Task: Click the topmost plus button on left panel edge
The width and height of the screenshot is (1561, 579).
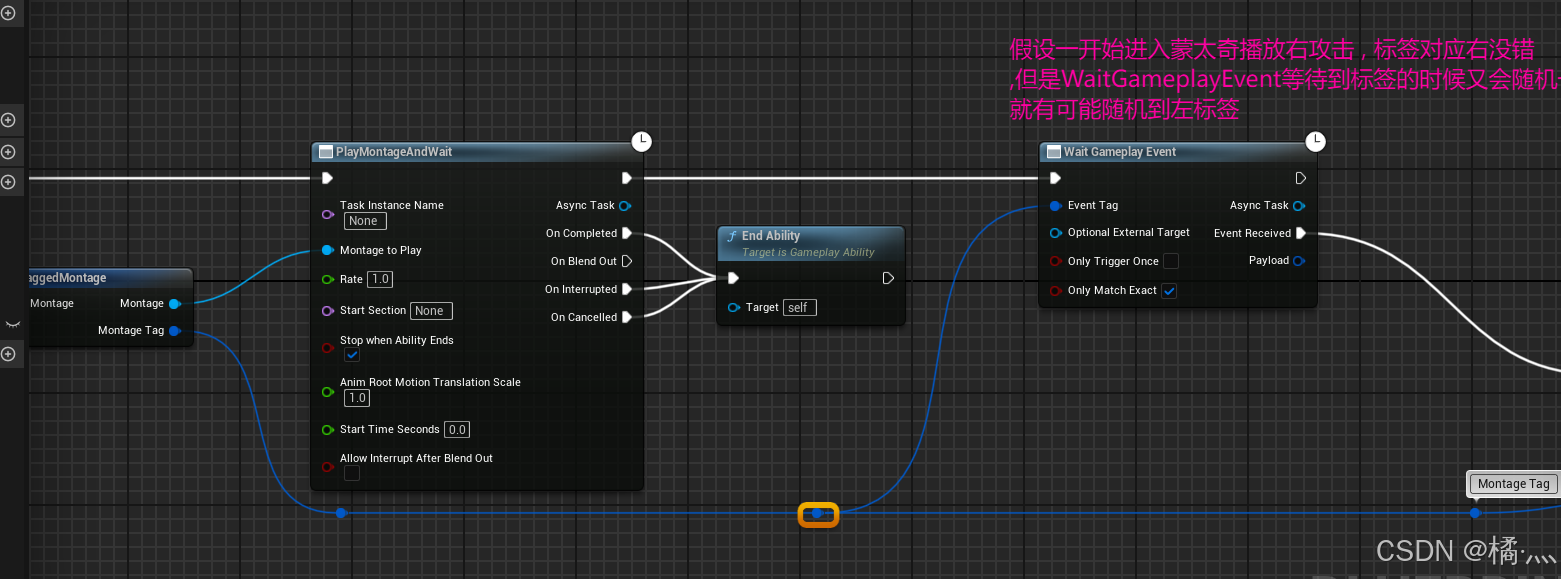Action: pyautogui.click(x=8, y=14)
